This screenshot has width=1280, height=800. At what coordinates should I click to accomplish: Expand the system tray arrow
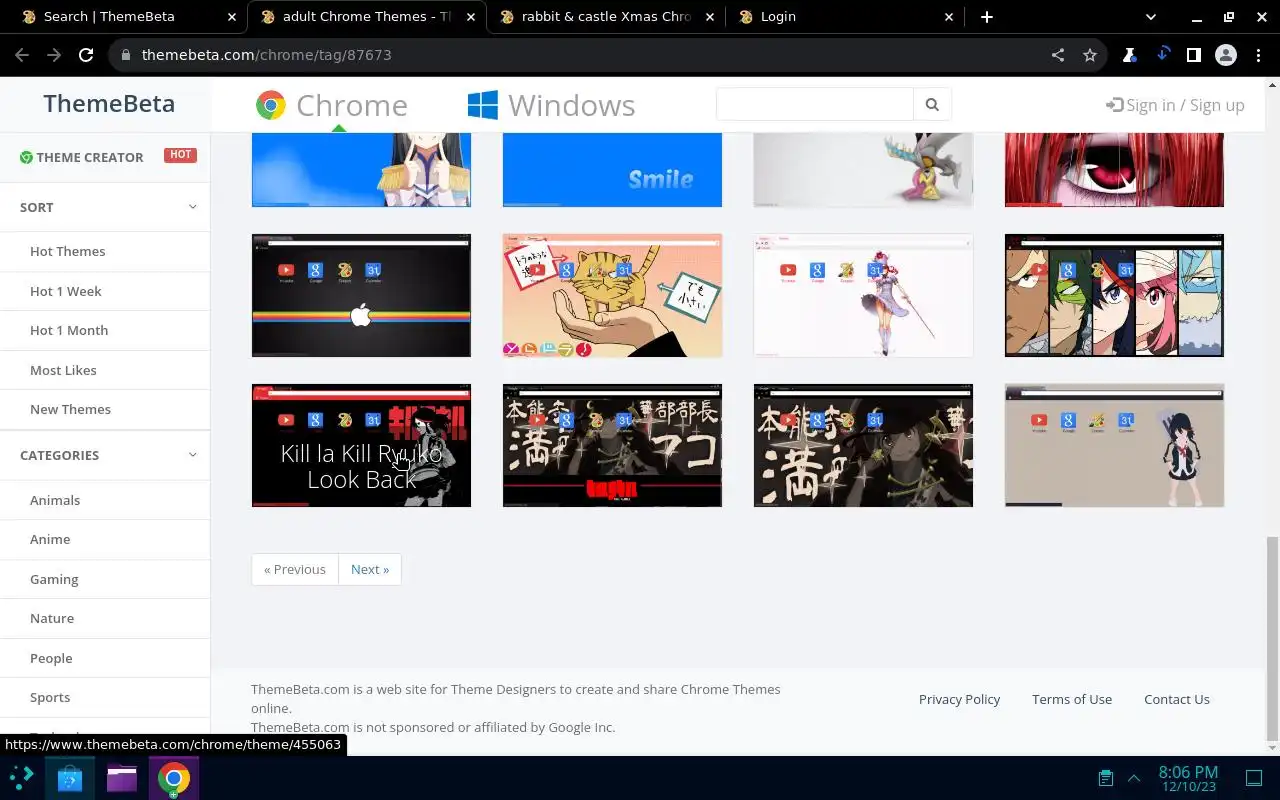coord(1134,778)
